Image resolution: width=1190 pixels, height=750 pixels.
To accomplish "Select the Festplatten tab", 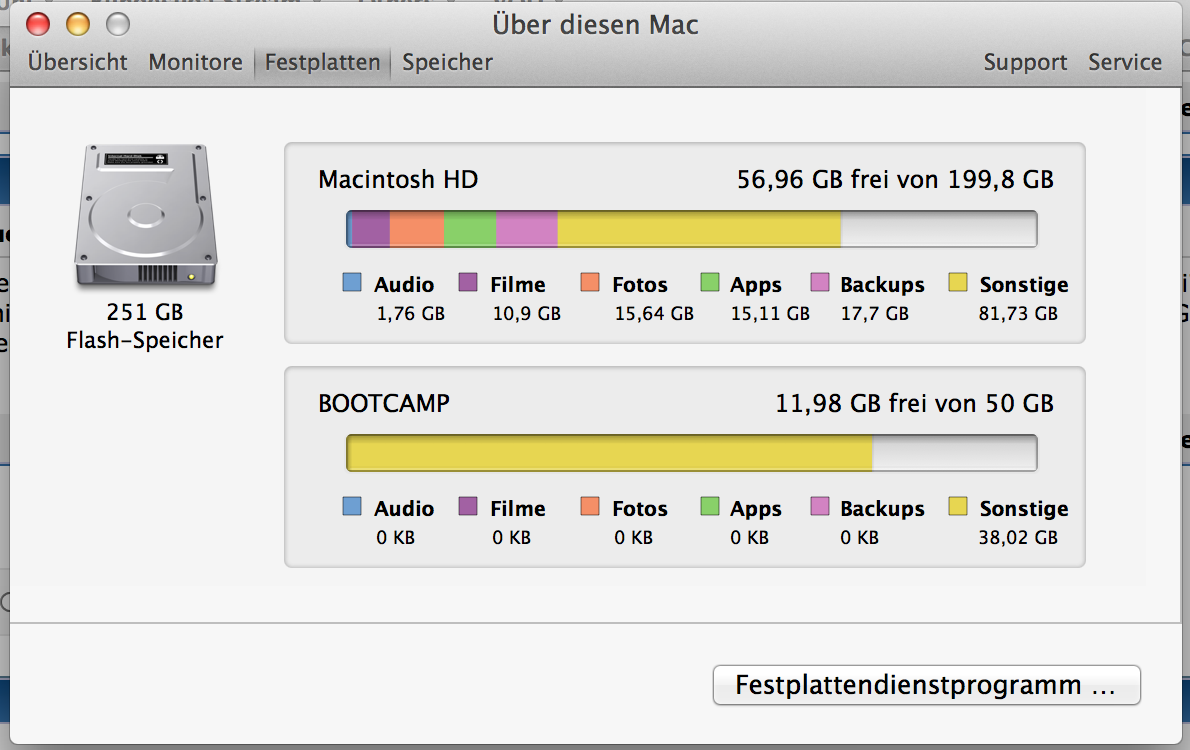I will click(322, 62).
